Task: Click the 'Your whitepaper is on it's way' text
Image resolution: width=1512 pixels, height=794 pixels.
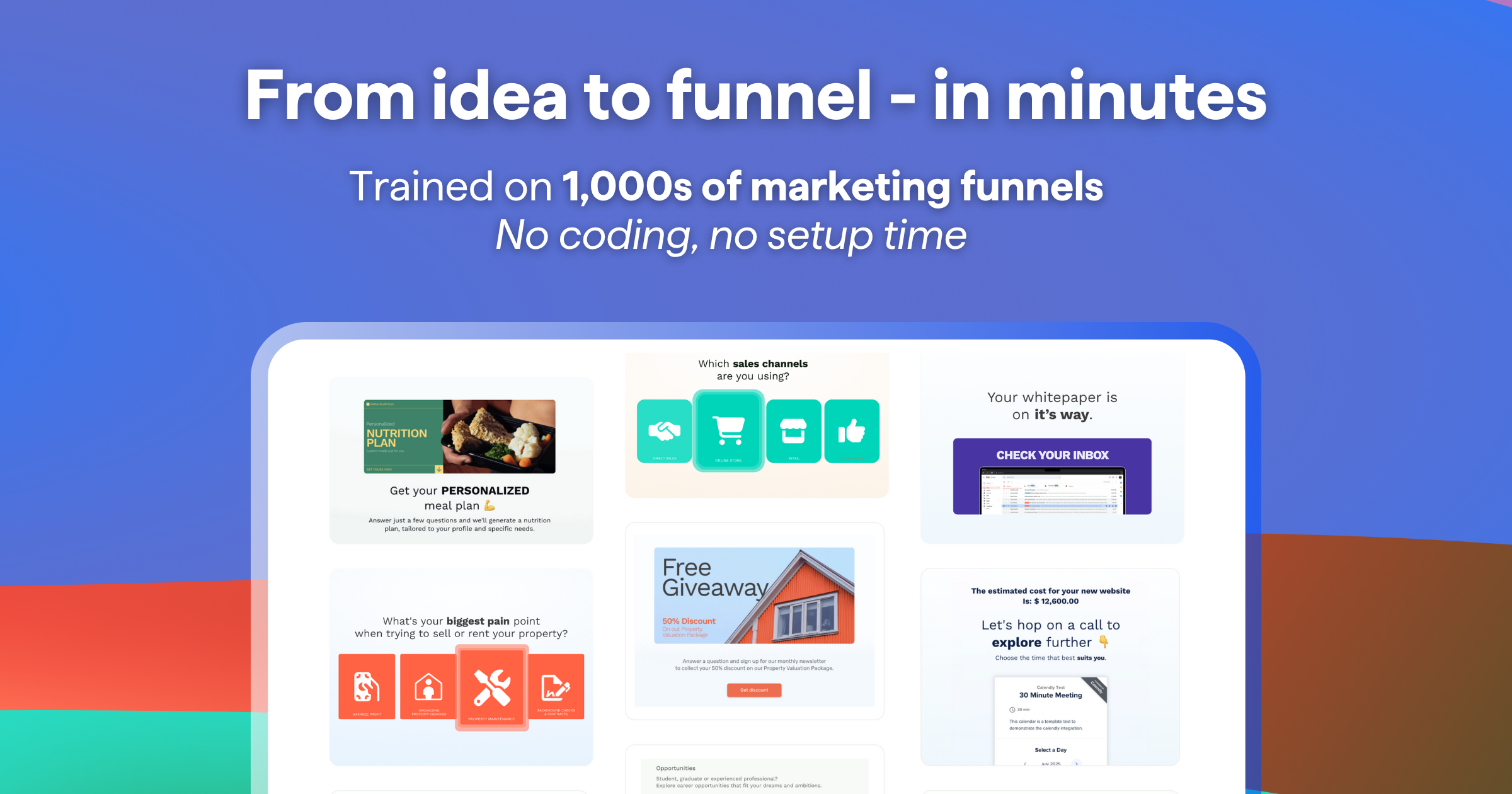Action: (x=1052, y=406)
